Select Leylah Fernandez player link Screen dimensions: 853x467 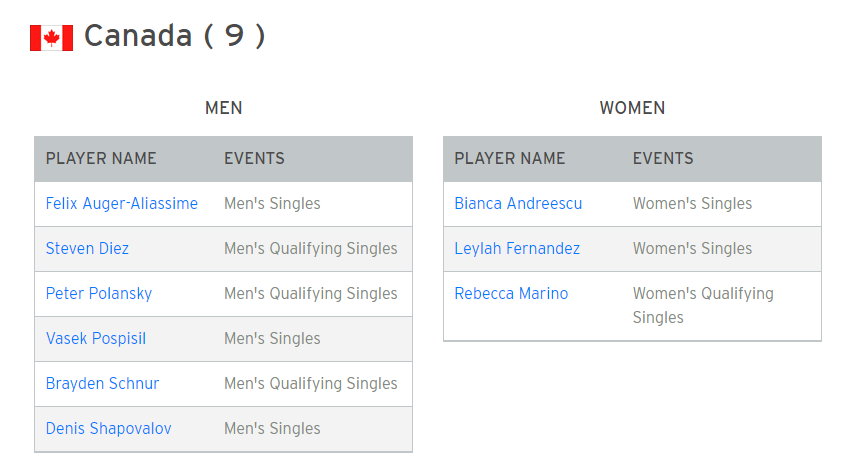pyautogui.click(x=517, y=249)
